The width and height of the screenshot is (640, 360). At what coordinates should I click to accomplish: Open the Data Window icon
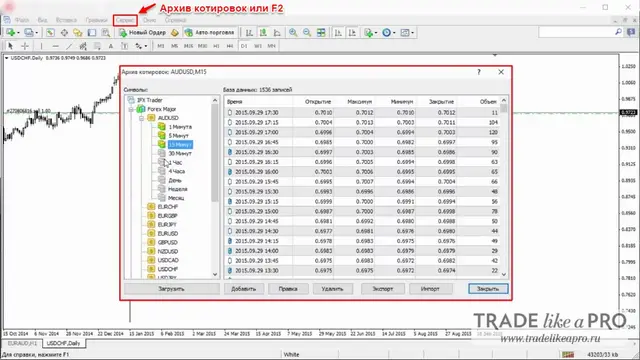click(64, 32)
